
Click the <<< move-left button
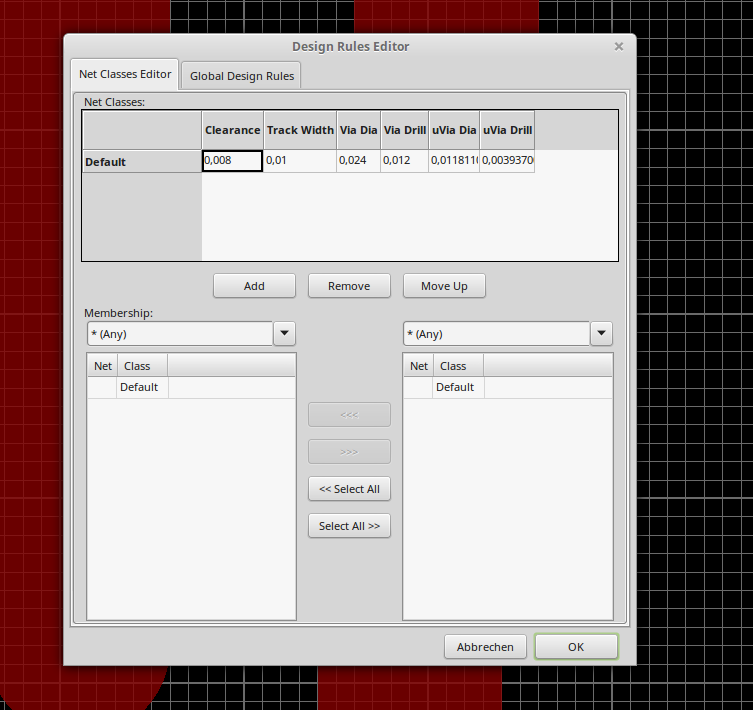pos(349,415)
